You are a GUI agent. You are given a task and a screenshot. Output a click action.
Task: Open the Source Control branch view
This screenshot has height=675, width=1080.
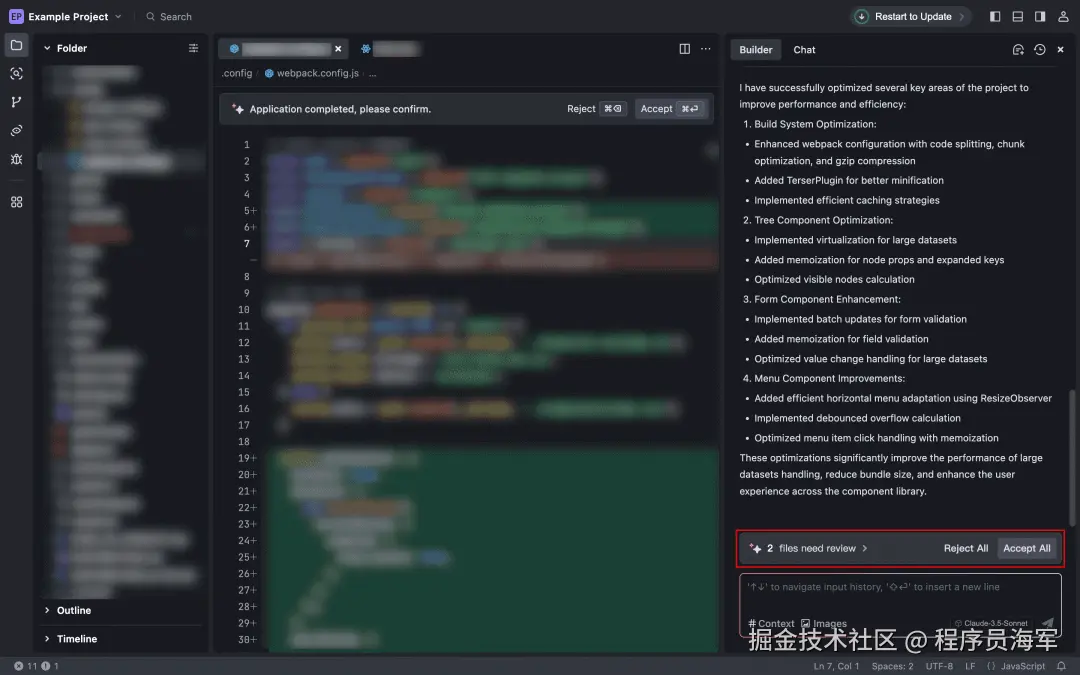[x=17, y=102]
